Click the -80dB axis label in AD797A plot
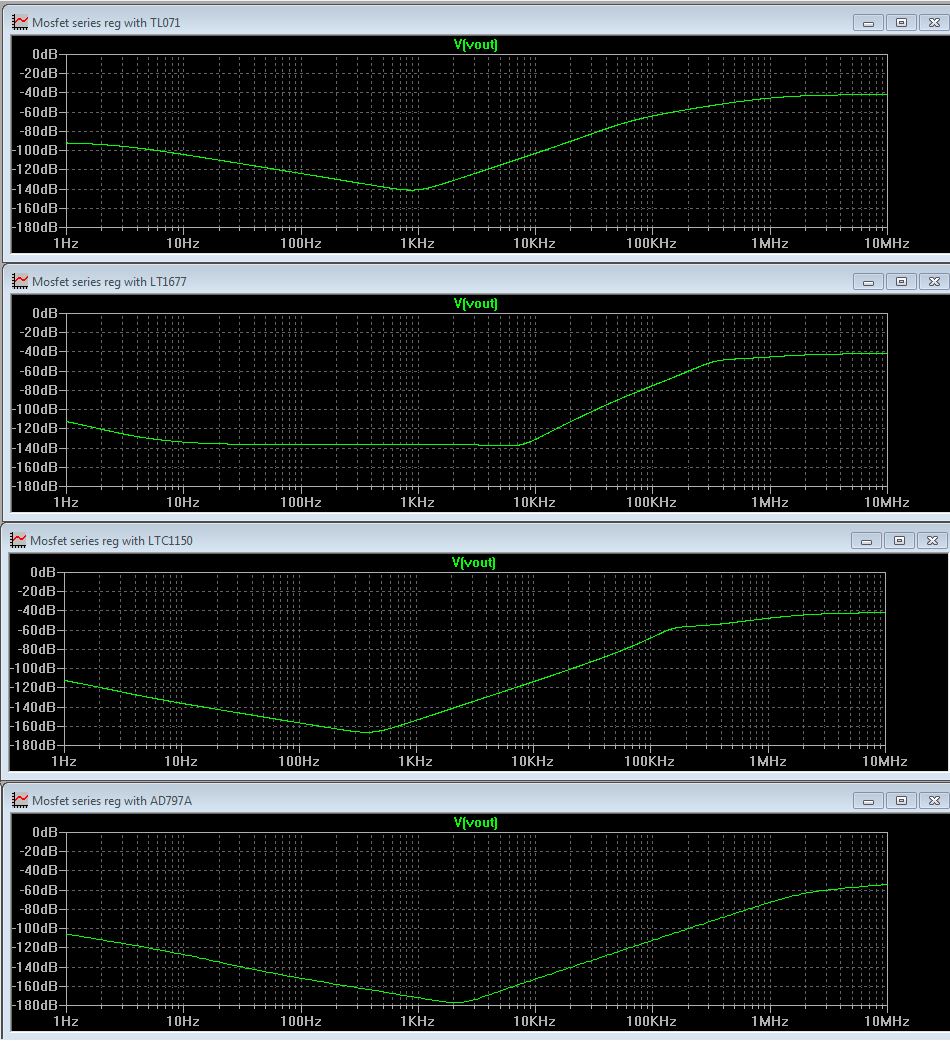This screenshot has height=1041, width=950. [x=39, y=909]
